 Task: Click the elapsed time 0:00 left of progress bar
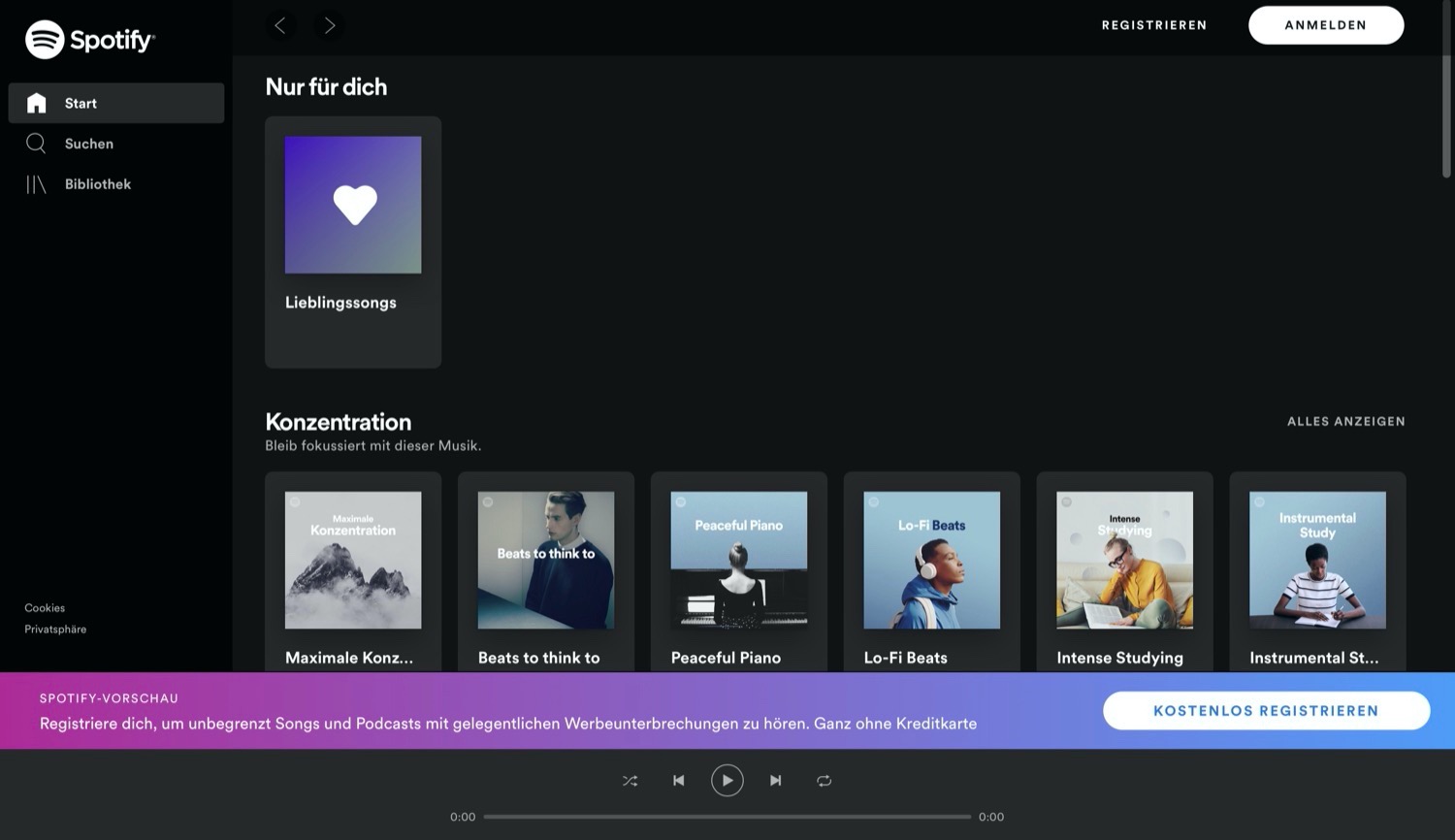[463, 817]
